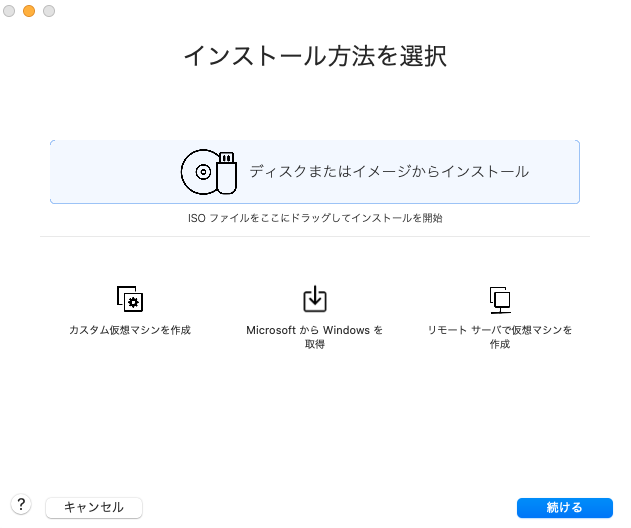
Task: Open help with the question mark button
Action: point(21,504)
